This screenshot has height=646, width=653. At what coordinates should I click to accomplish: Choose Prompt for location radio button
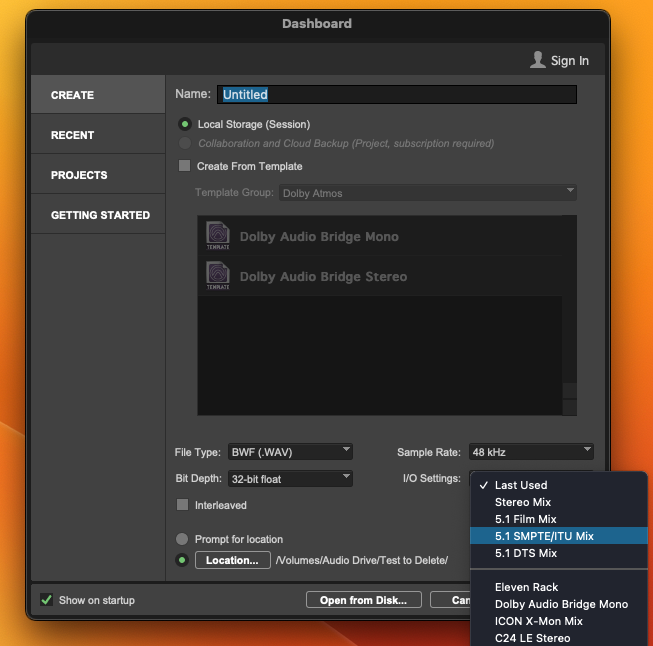pos(182,539)
